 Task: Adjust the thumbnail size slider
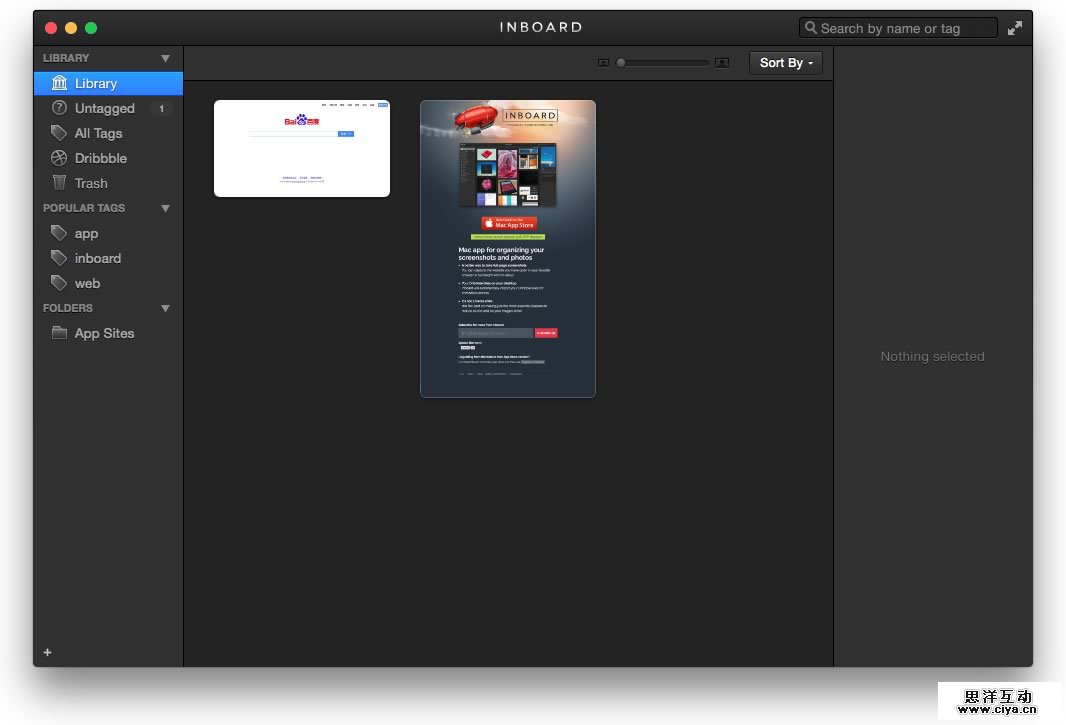[621, 63]
